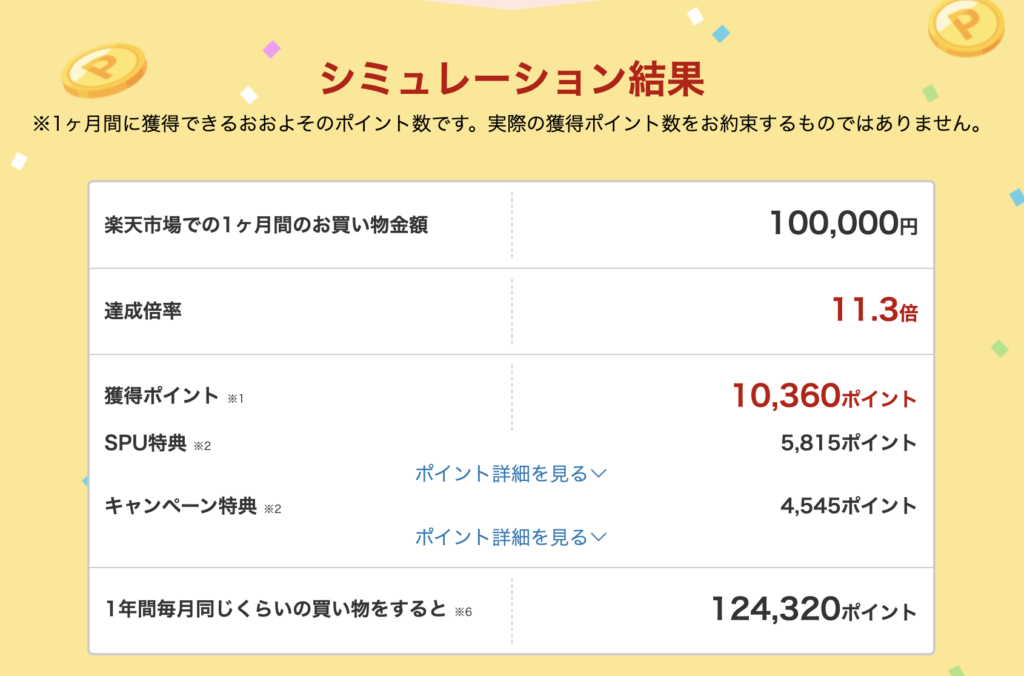Click the 100,000円 shopping amount value

tap(844, 224)
